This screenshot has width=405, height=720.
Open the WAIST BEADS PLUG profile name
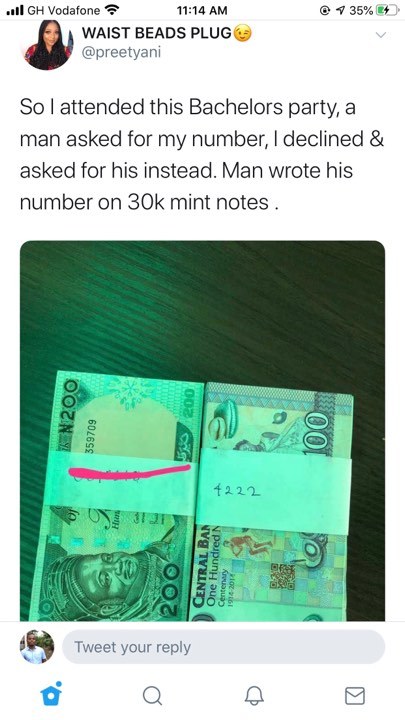pos(157,34)
